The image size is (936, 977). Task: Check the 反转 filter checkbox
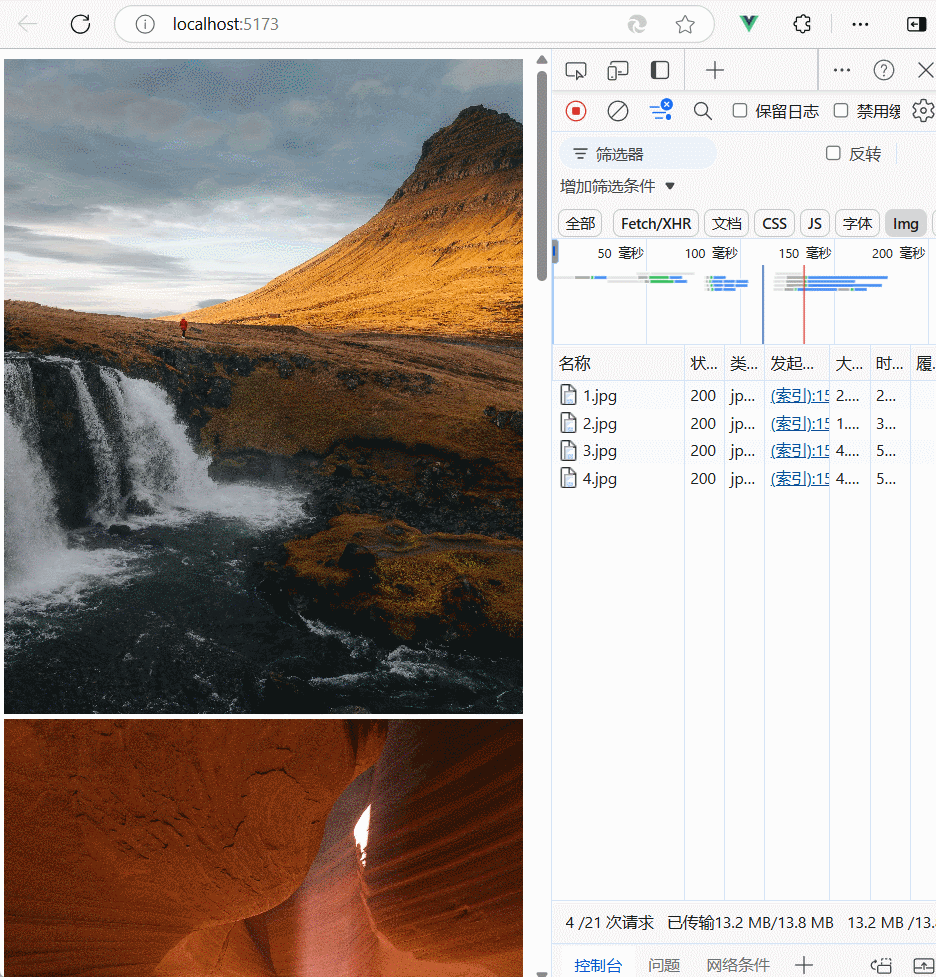[x=833, y=153]
